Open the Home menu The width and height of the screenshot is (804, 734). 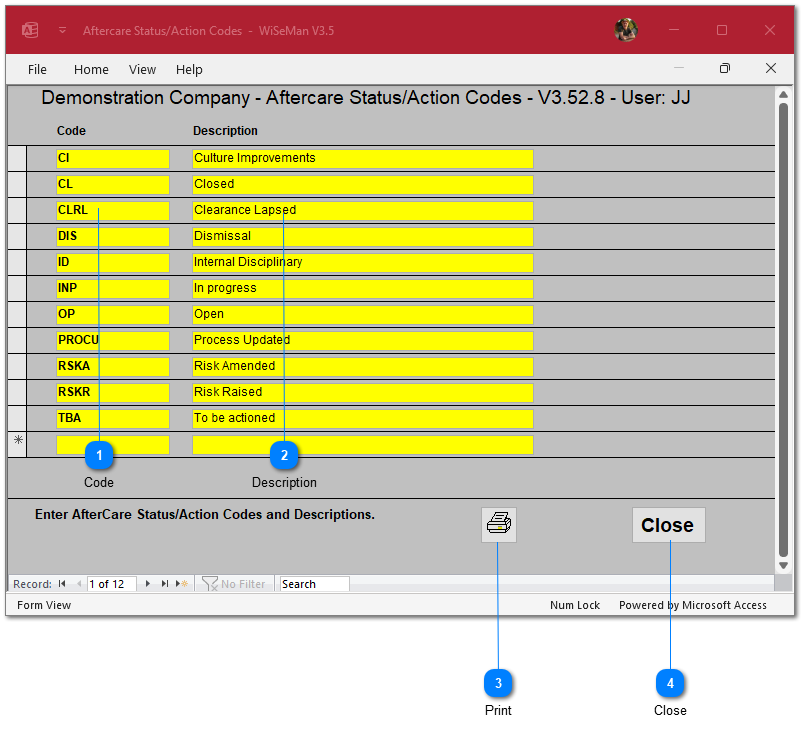tap(91, 70)
